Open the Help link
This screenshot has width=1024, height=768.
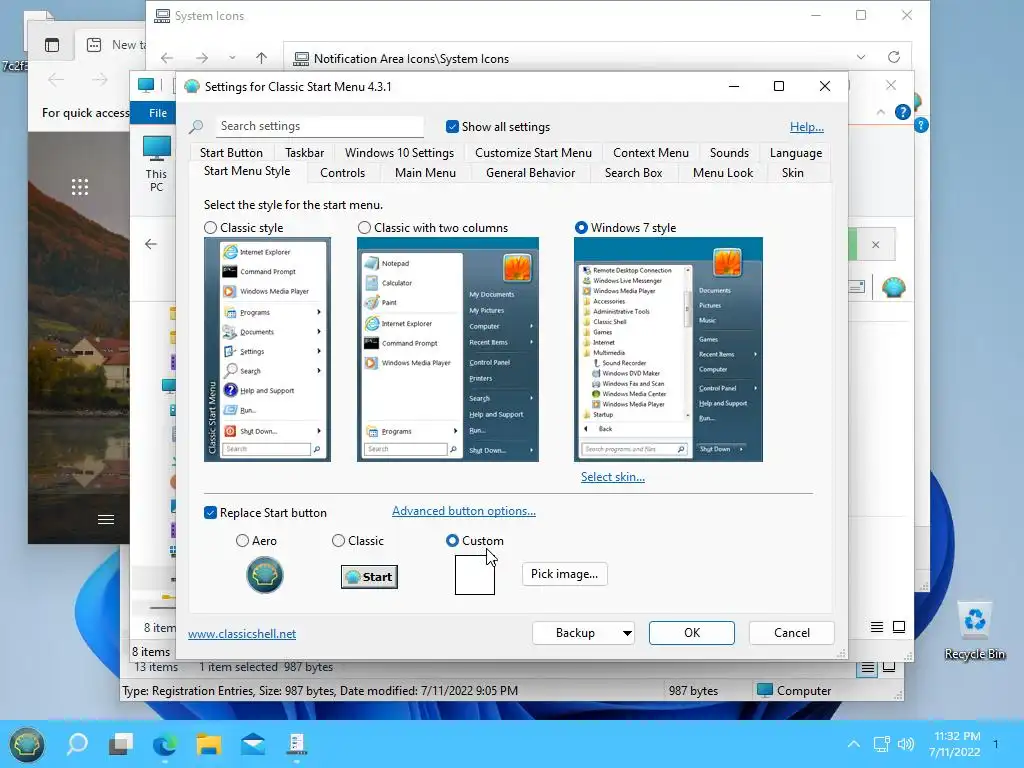tap(807, 127)
